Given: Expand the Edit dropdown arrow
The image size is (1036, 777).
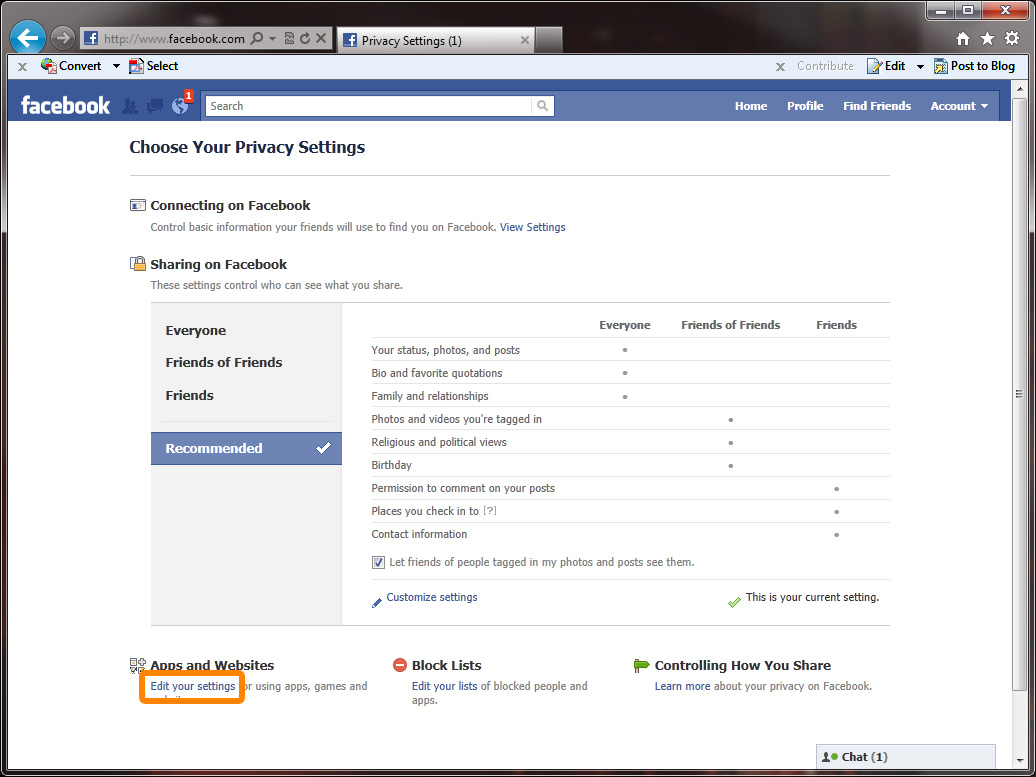Looking at the screenshot, I should [920, 66].
